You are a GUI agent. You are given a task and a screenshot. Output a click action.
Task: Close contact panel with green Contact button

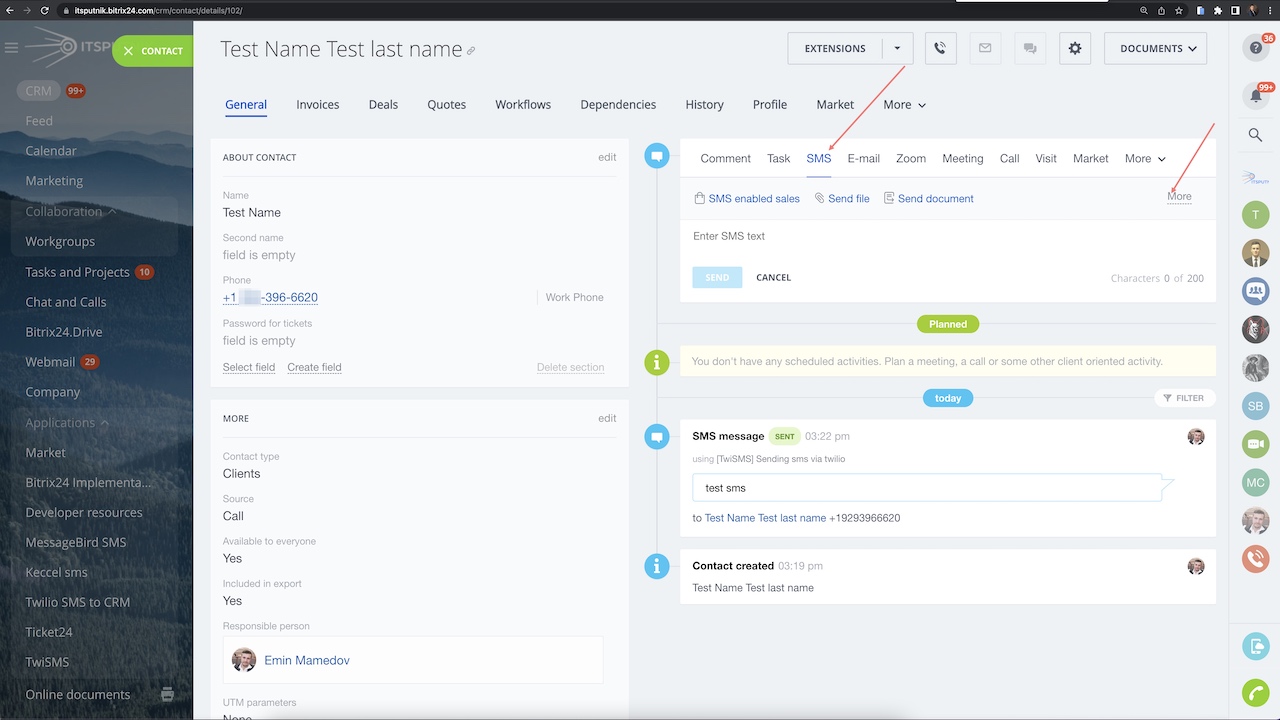pyautogui.click(x=153, y=51)
